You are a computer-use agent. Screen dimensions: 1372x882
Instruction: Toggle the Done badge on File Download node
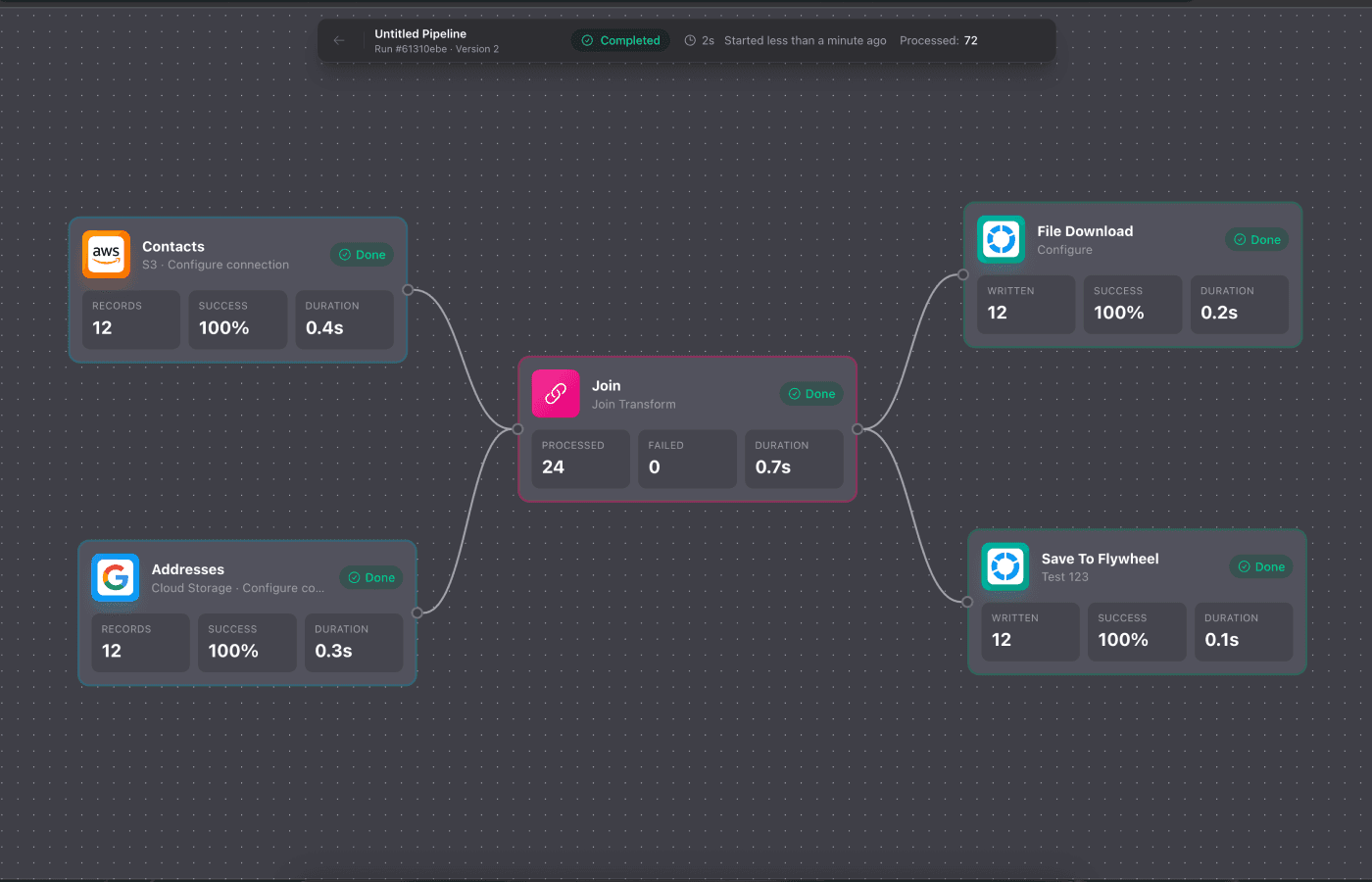1256,238
